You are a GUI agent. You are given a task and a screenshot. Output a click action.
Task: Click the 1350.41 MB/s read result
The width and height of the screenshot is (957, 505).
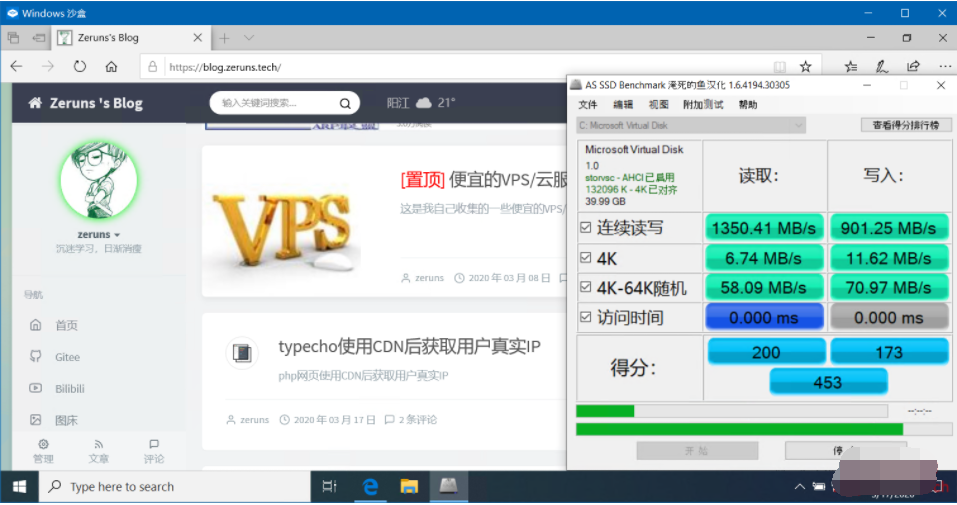[x=764, y=228]
